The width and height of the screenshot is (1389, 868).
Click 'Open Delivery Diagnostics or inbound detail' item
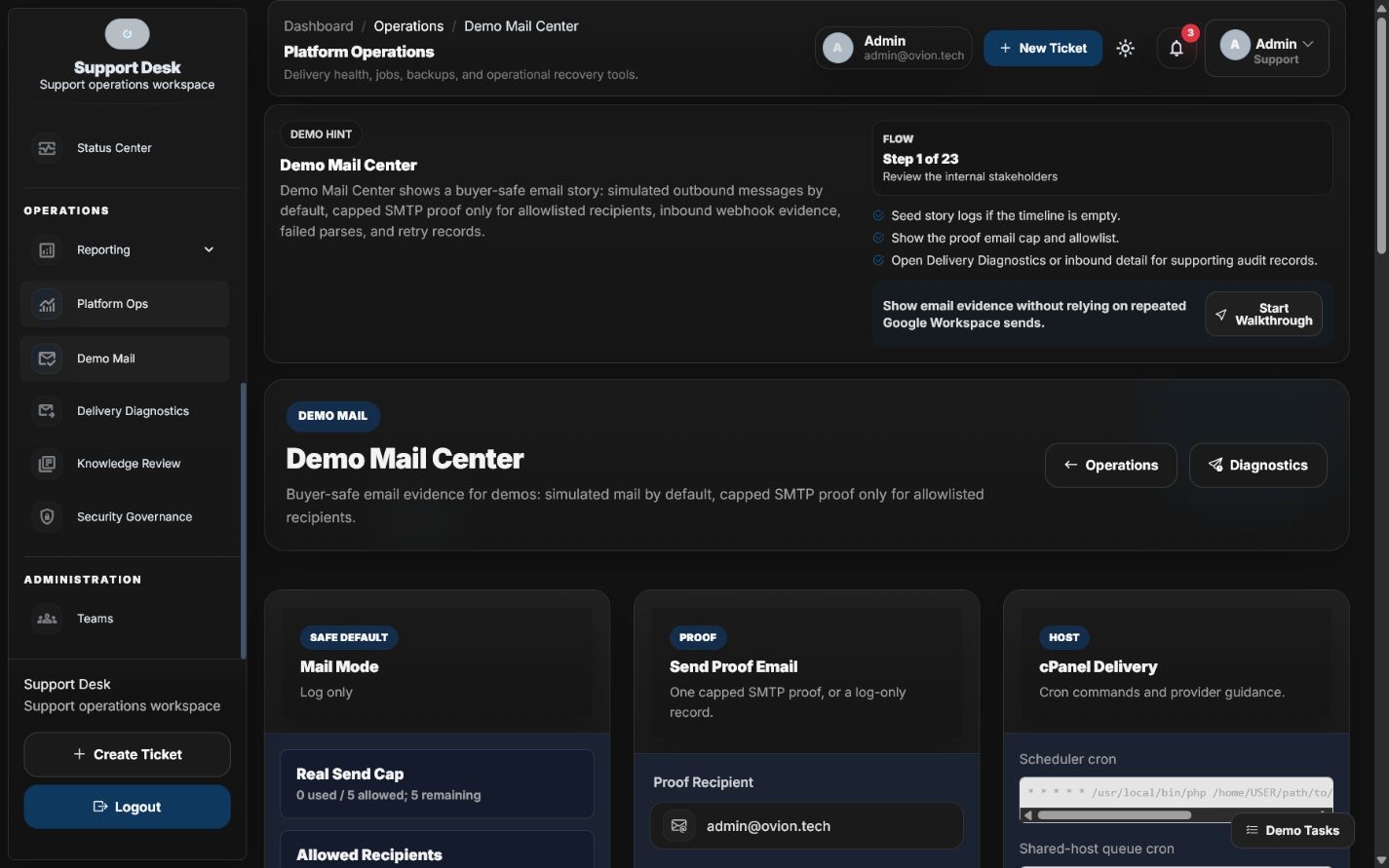1103,260
